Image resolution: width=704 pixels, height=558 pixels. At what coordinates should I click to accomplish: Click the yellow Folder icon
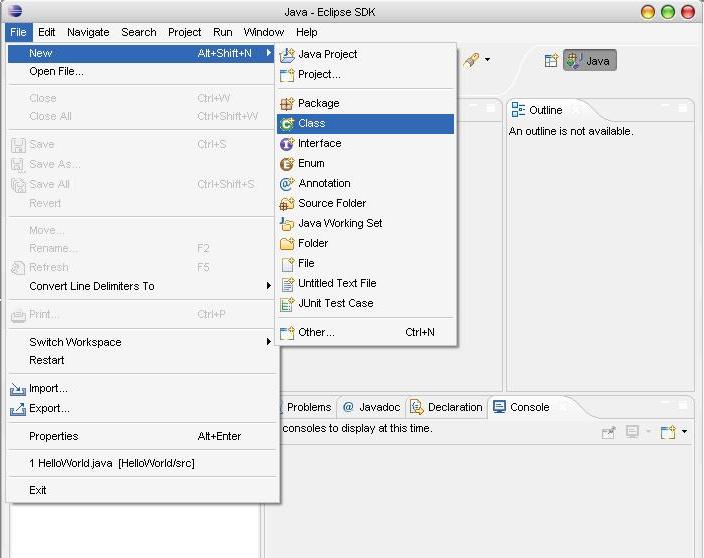(x=287, y=244)
